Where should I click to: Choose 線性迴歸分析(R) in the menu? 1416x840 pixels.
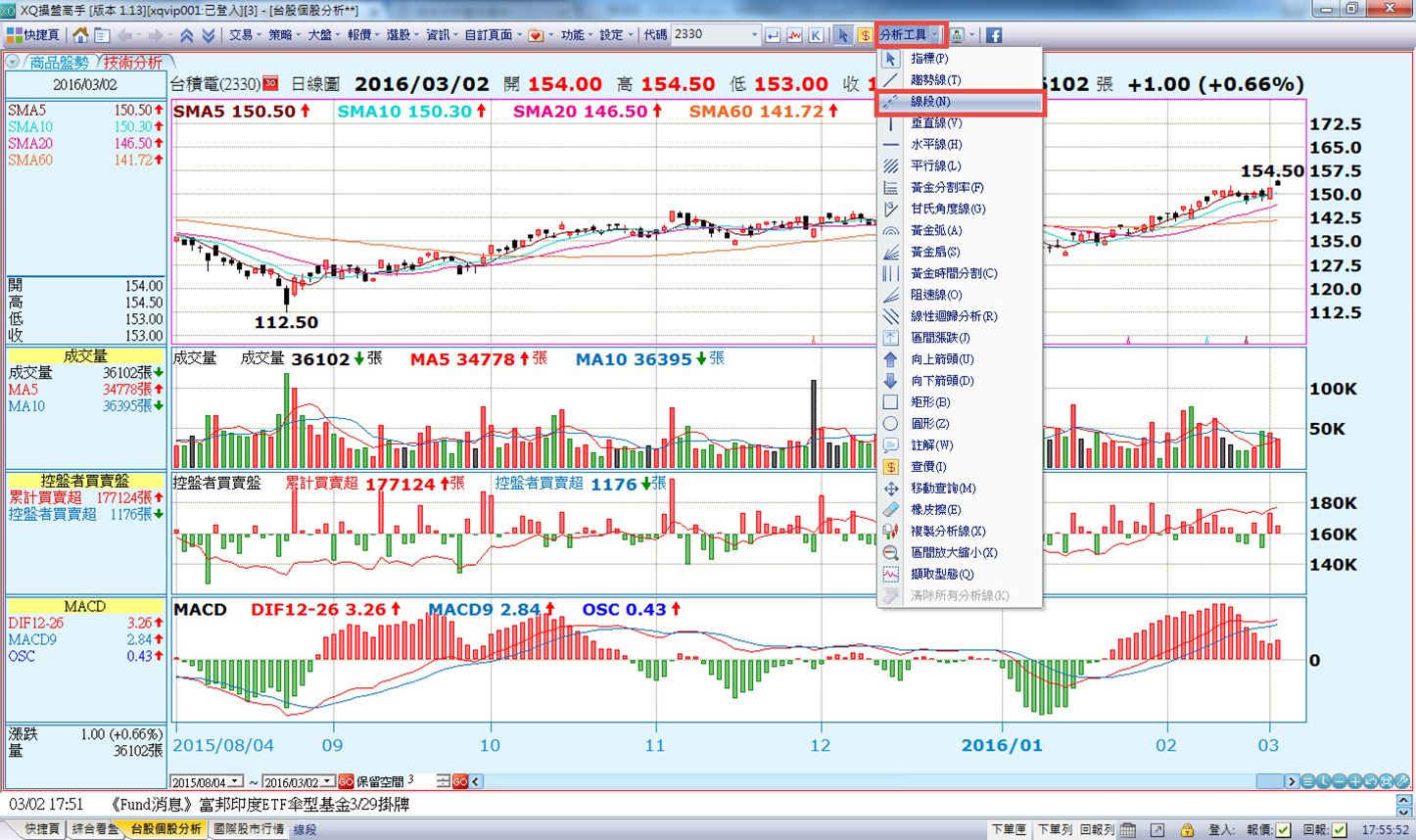960,316
